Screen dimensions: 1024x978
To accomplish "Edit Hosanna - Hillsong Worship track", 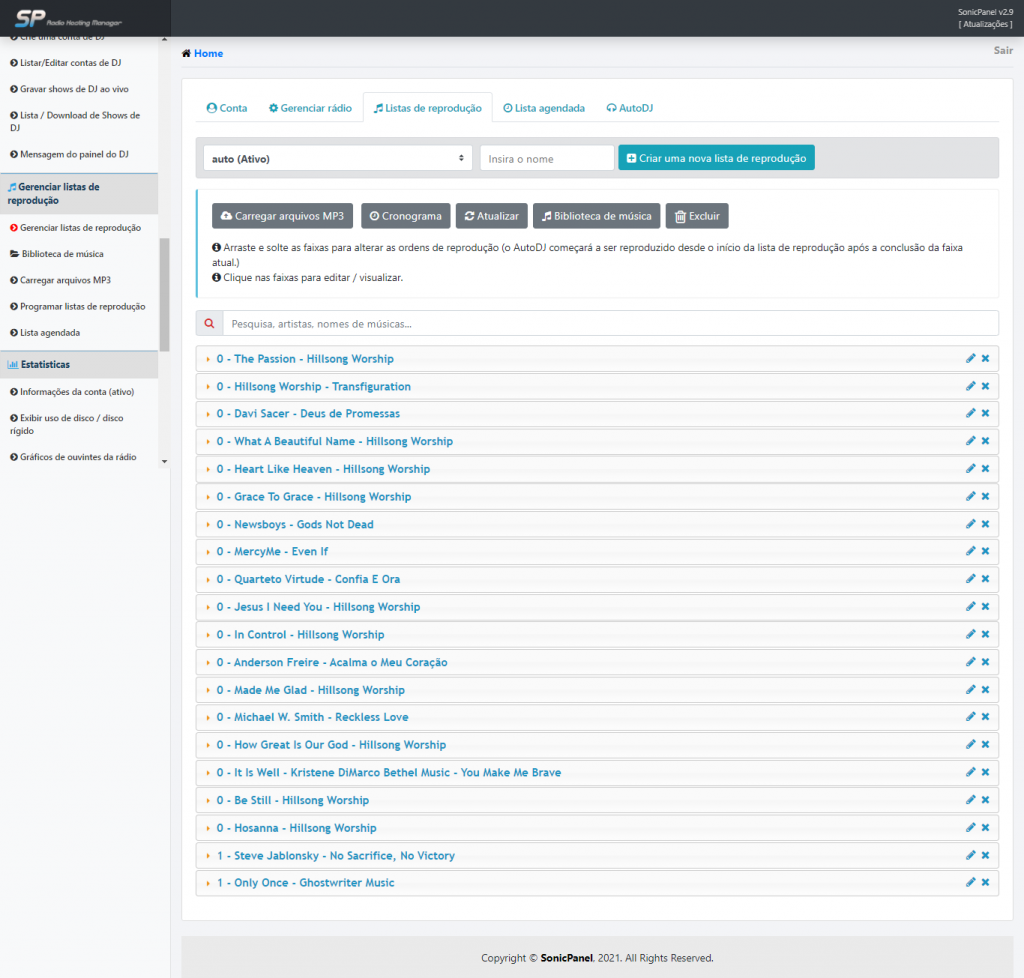I will tap(970, 828).
